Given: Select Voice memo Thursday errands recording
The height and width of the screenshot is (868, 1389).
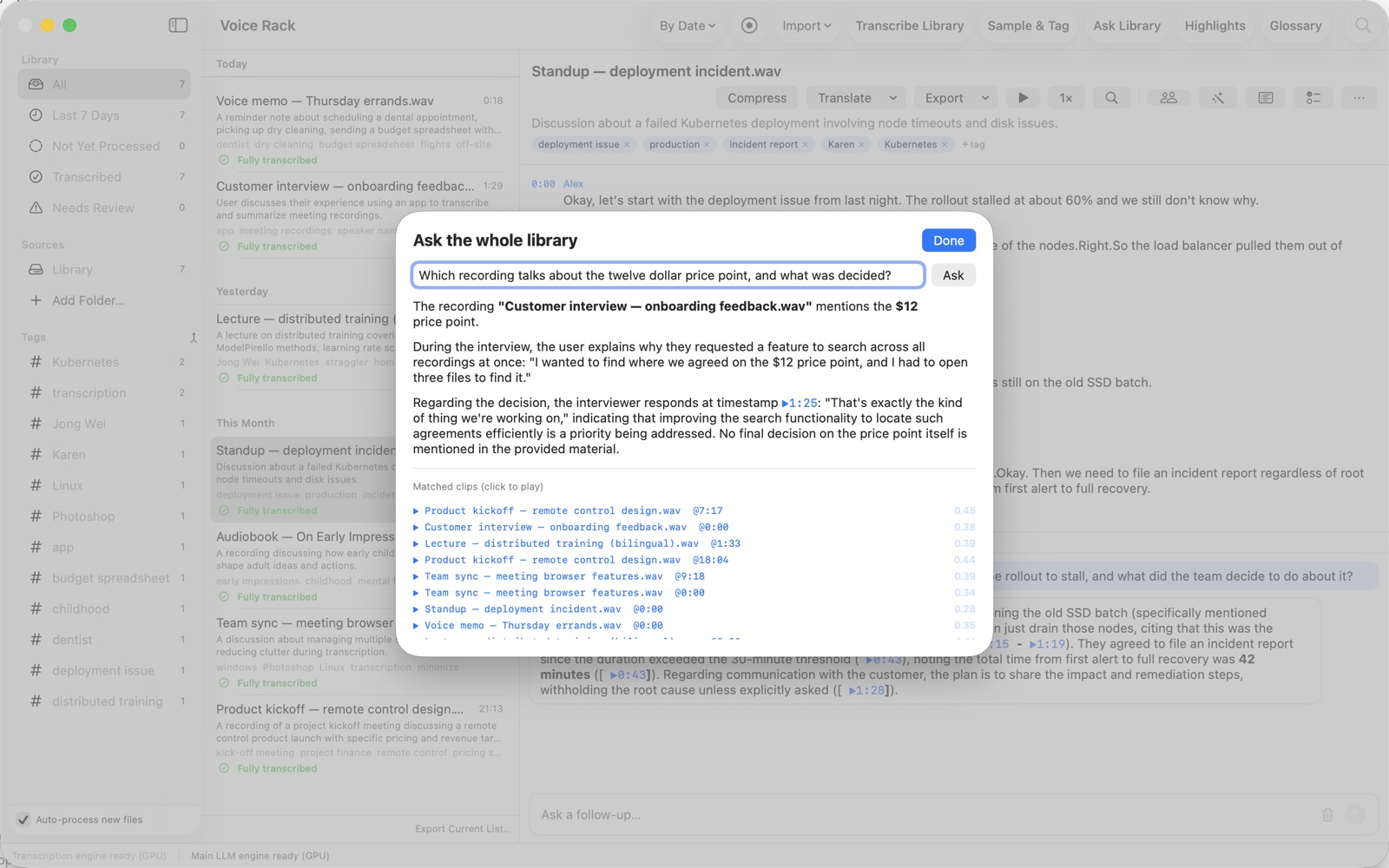Looking at the screenshot, I should [x=359, y=129].
